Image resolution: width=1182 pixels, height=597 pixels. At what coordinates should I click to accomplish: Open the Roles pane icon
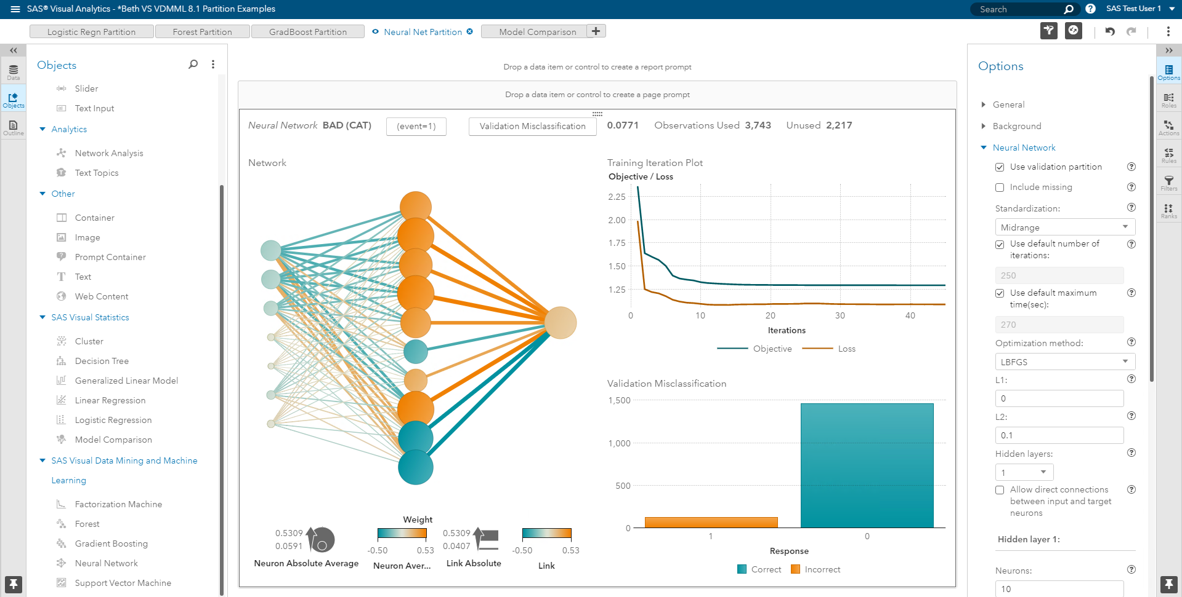pos(1168,100)
